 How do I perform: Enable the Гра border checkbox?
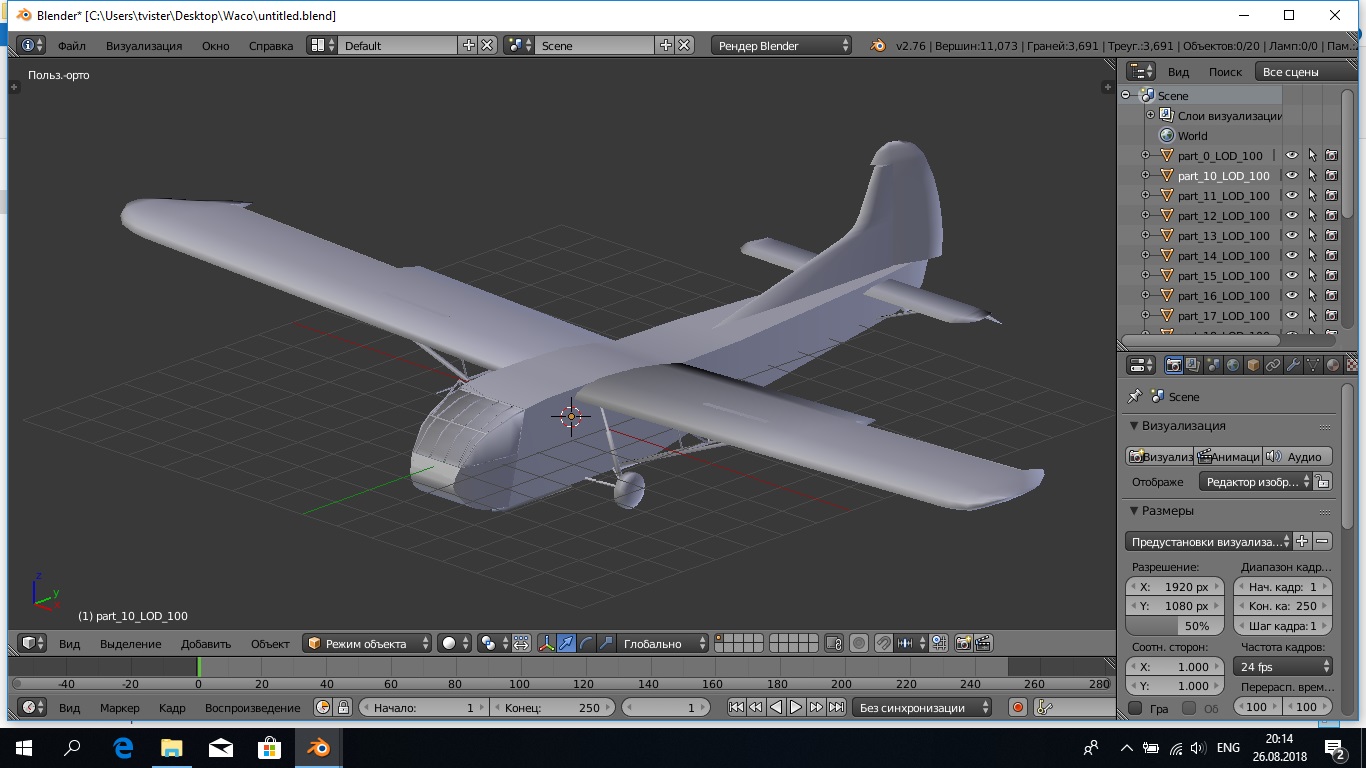click(1135, 707)
